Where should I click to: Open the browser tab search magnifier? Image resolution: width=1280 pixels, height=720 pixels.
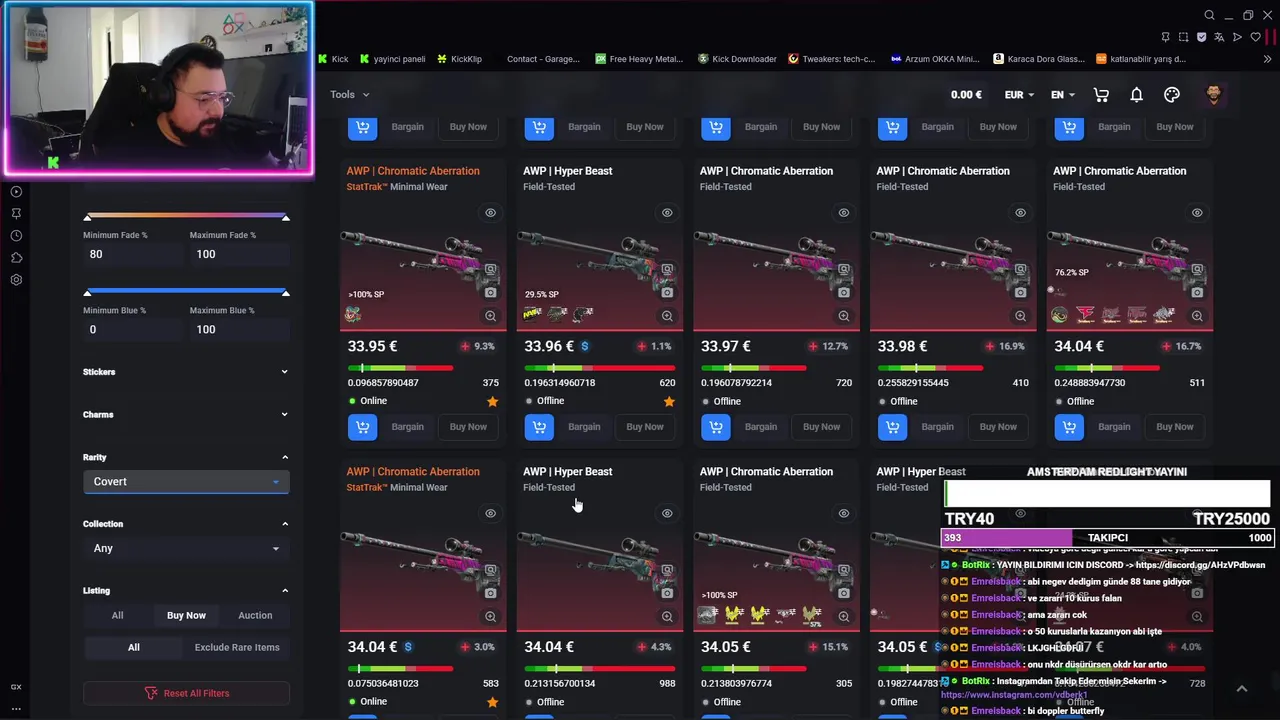coord(1209,15)
